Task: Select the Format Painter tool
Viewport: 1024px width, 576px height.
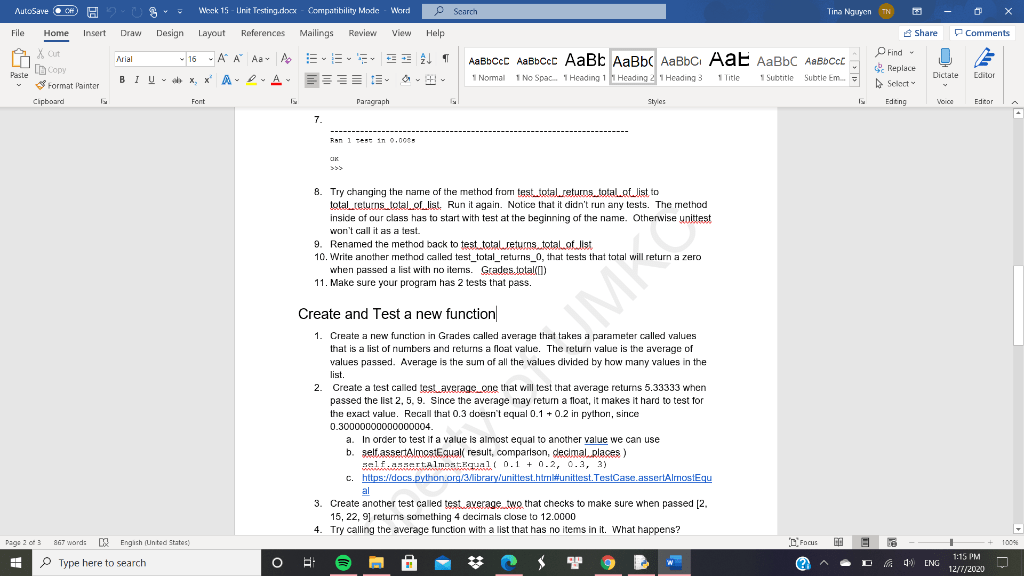Action: (67, 86)
